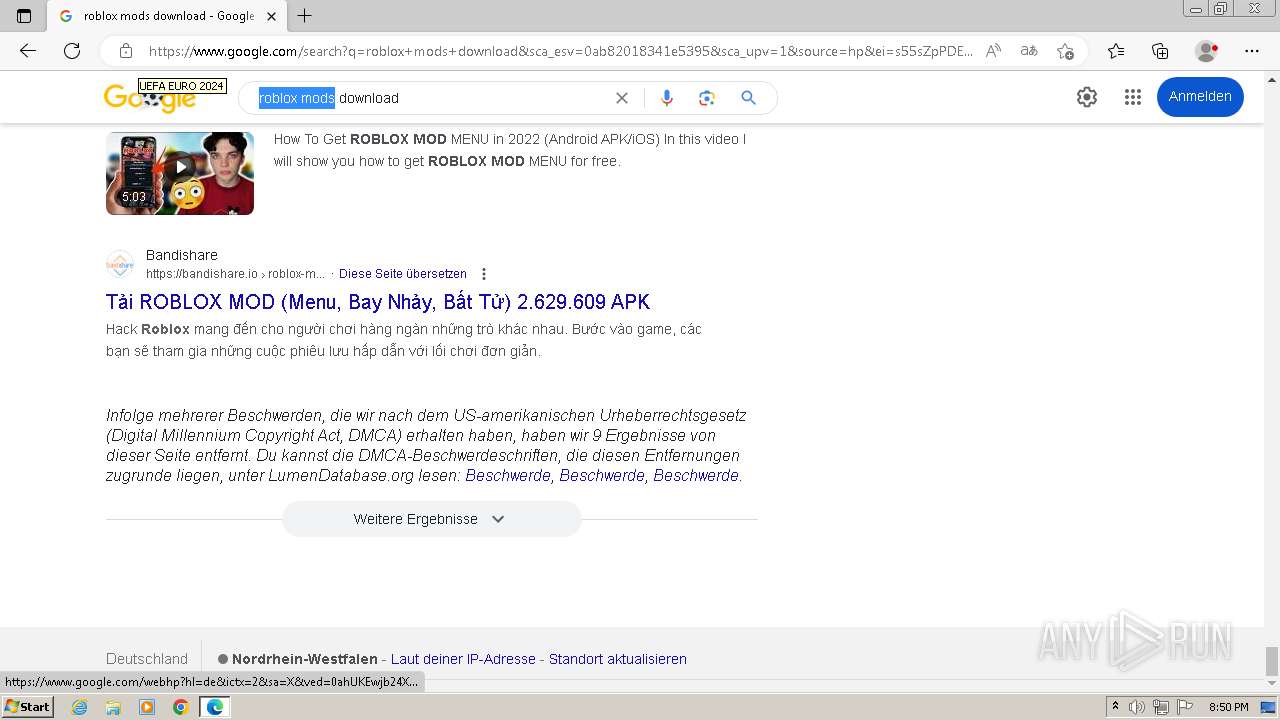1280x720 pixels.
Task: Search by image with Google Lens
Action: coord(707,98)
